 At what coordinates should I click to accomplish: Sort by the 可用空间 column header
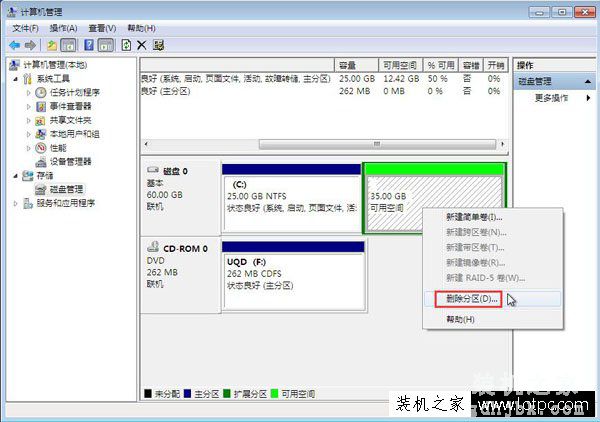401,65
